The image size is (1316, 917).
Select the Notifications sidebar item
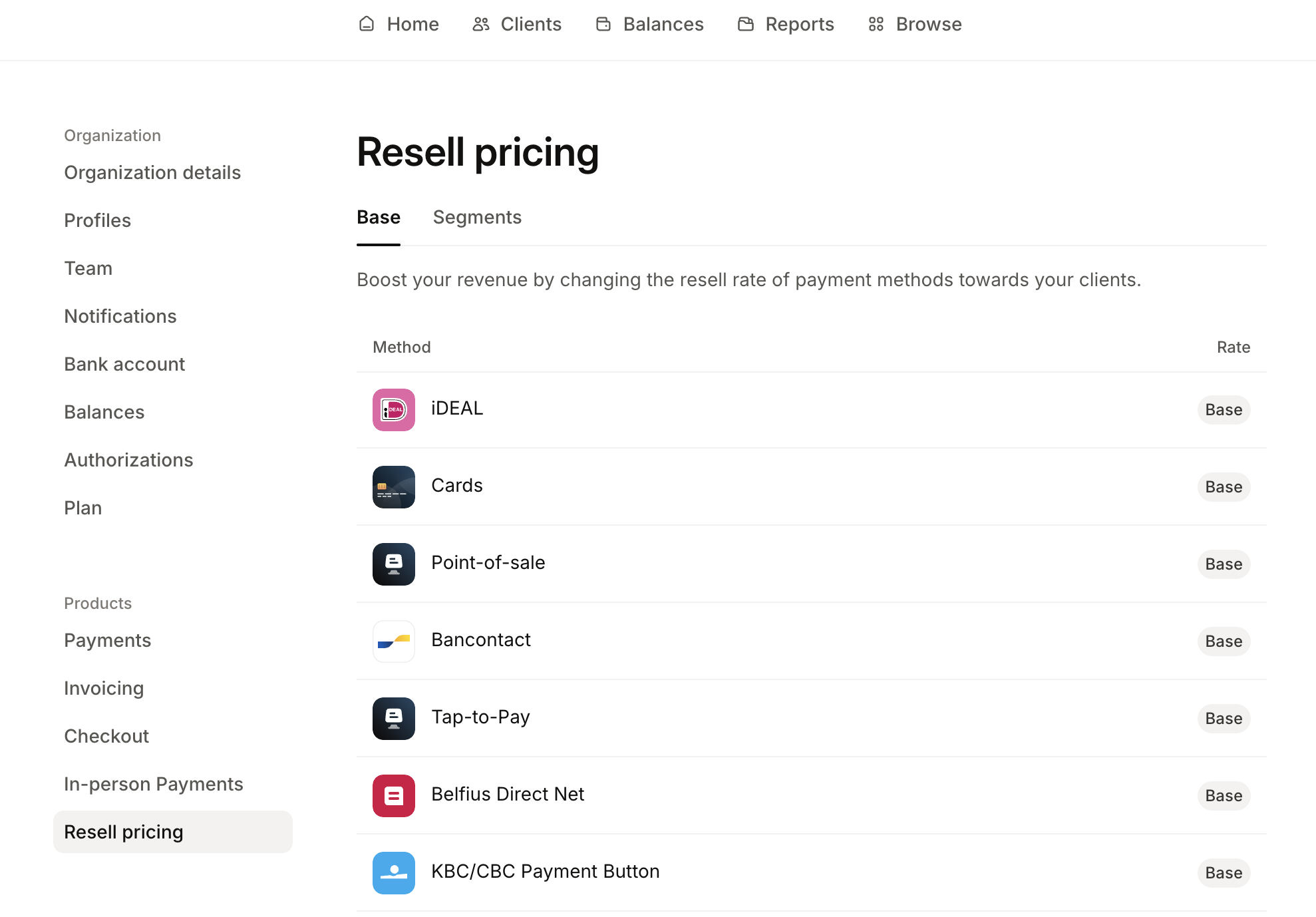click(x=120, y=316)
